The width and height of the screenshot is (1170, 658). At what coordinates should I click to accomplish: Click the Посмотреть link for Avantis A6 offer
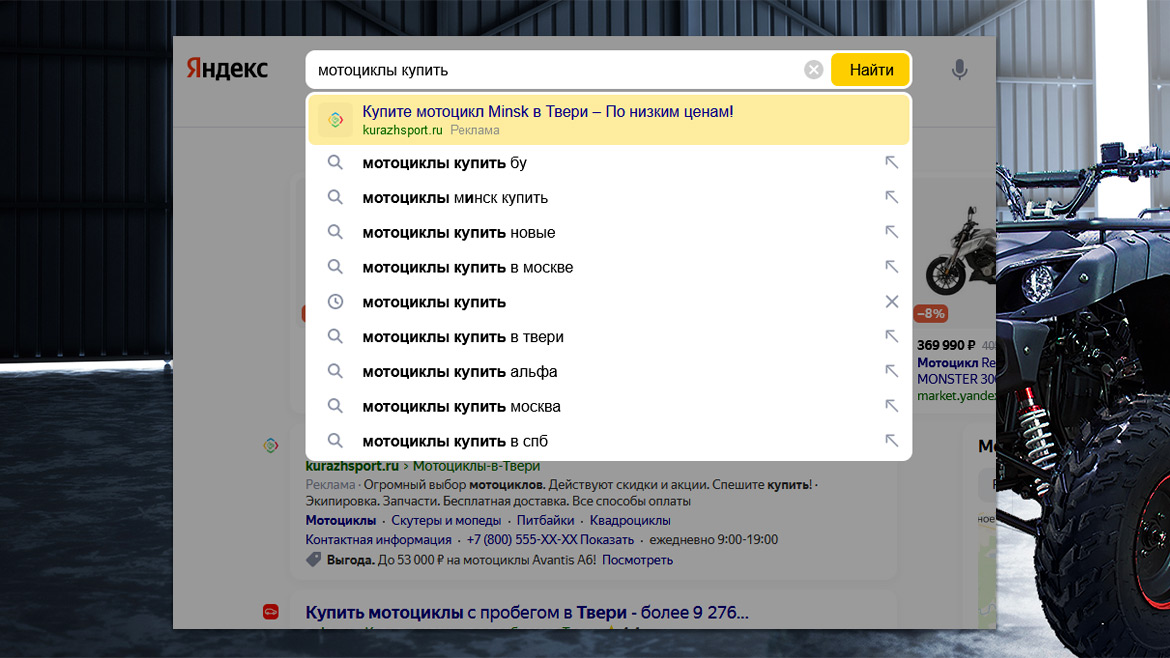(637, 560)
